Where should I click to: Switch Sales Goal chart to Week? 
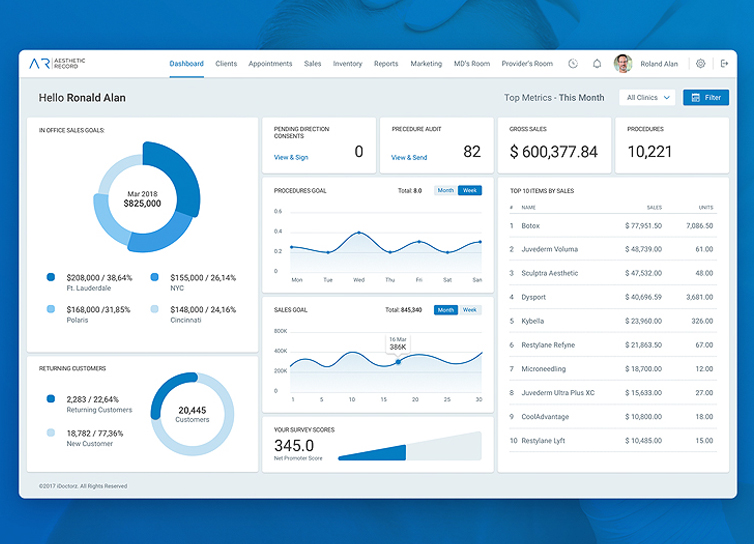pos(470,310)
